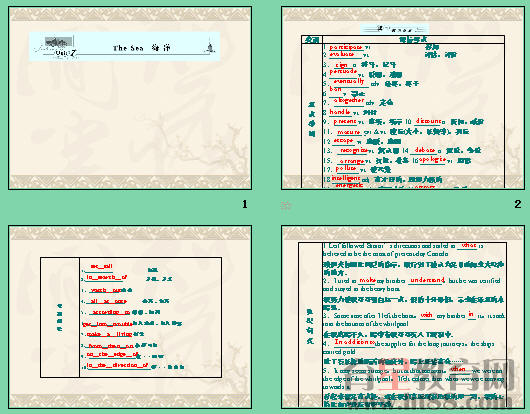Click the slide number 2 label

pyautogui.click(x=517, y=204)
